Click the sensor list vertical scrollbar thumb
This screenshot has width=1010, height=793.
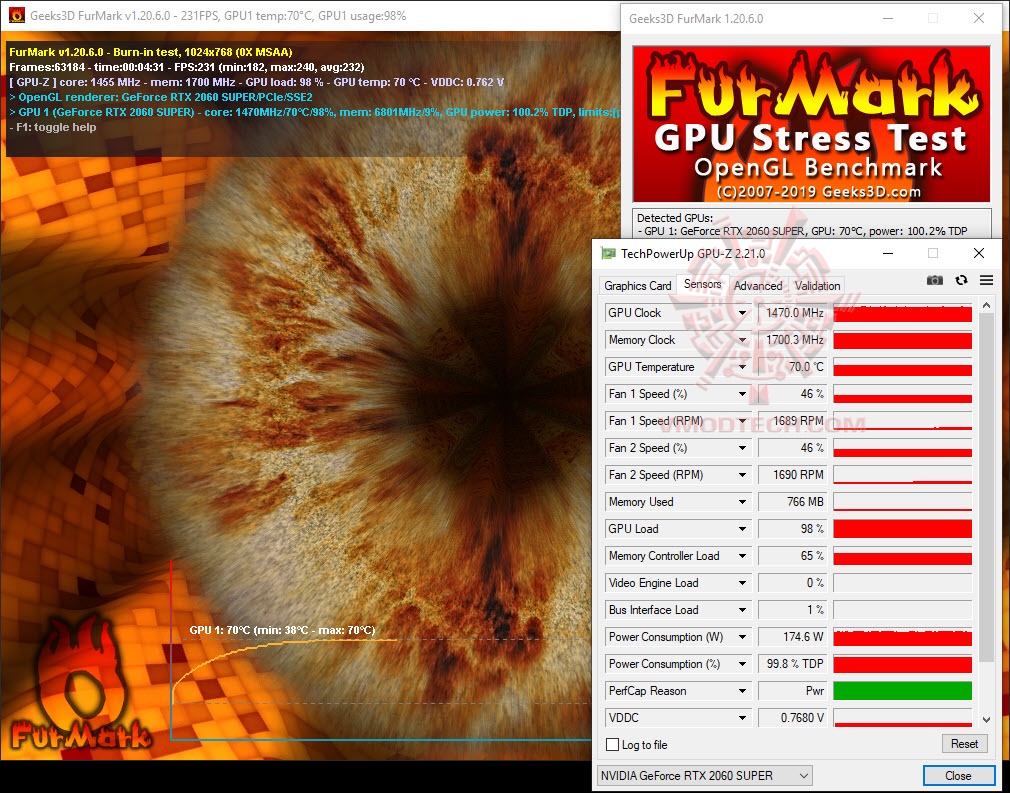[986, 487]
